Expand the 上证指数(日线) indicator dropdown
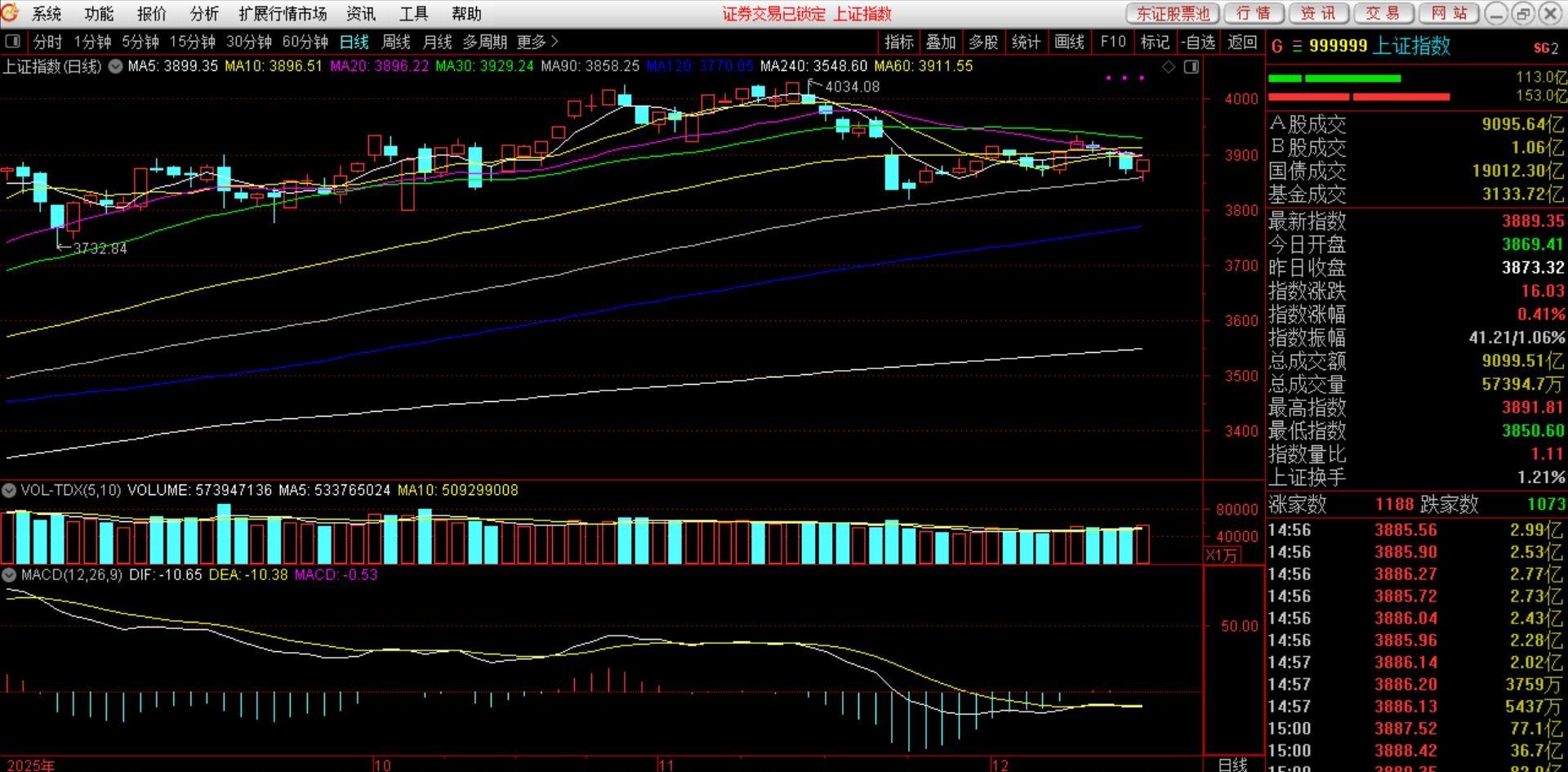Viewport: 1568px width, 772px height. coord(116,66)
